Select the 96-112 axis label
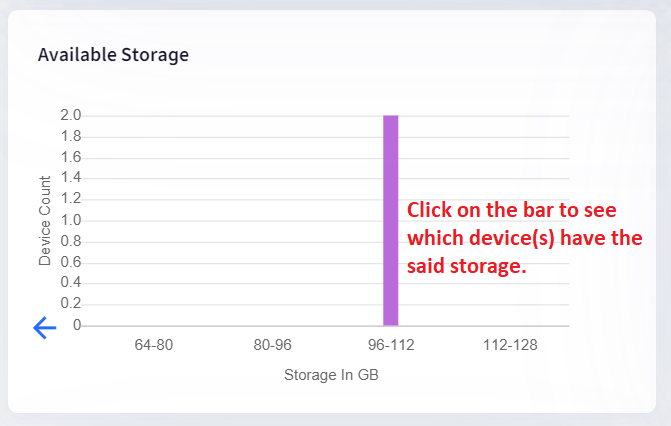This screenshot has width=671, height=426. (x=391, y=345)
